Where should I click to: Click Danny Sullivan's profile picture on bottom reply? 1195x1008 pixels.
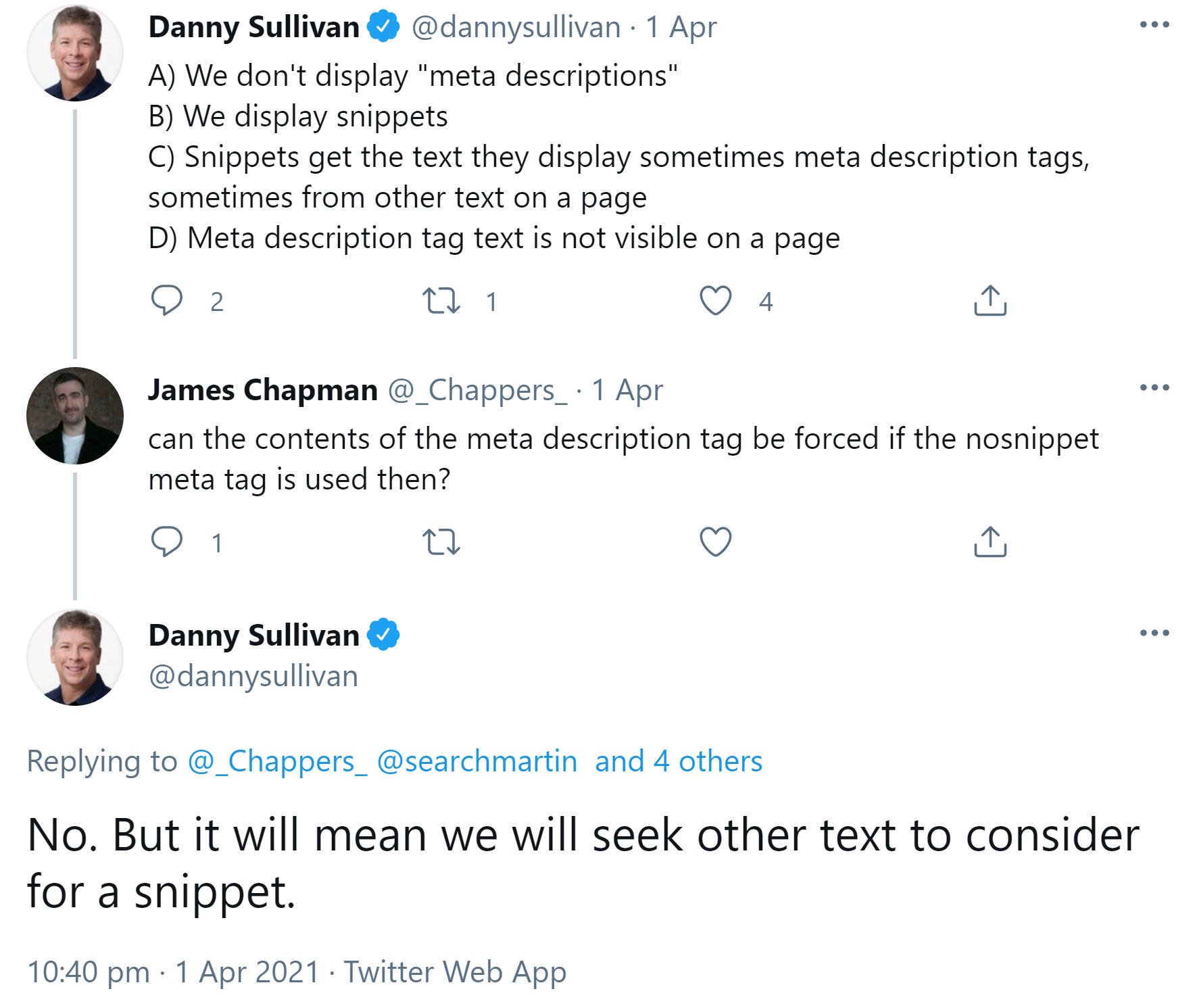point(75,656)
